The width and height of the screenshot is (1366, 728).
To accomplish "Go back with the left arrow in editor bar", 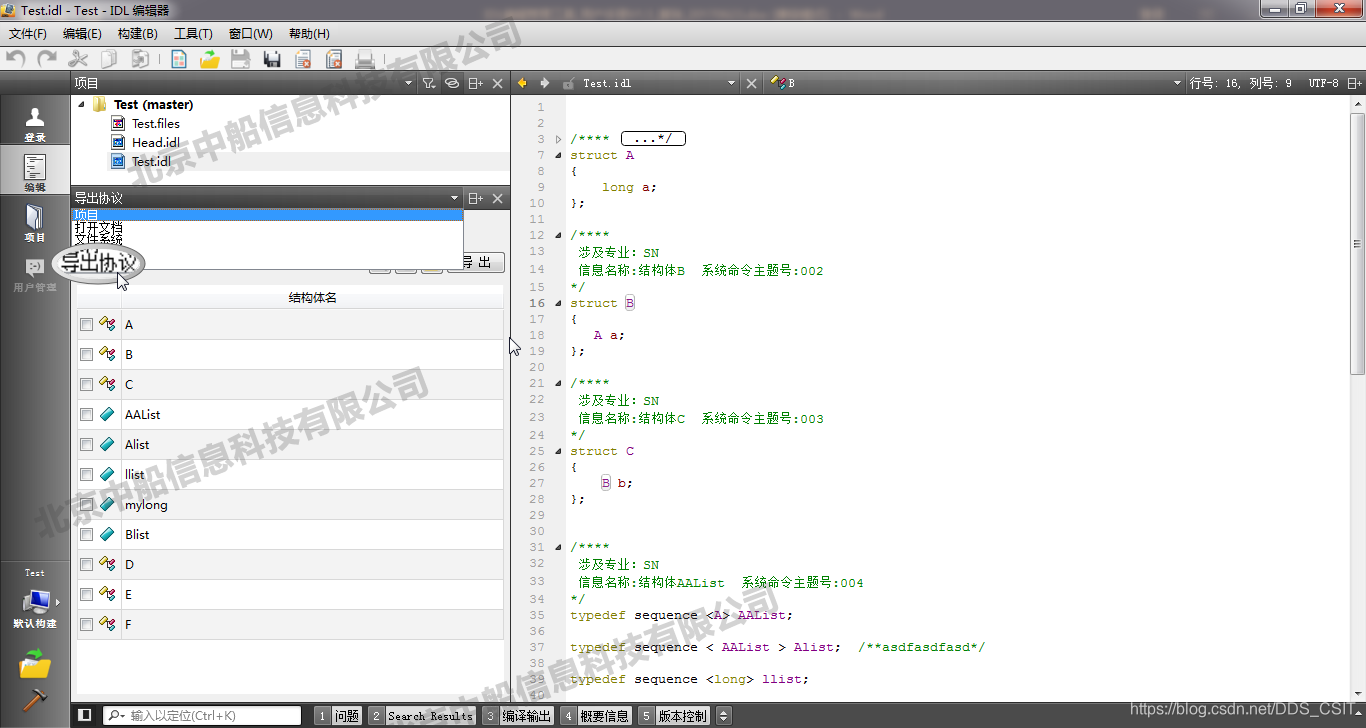I will pyautogui.click(x=522, y=83).
